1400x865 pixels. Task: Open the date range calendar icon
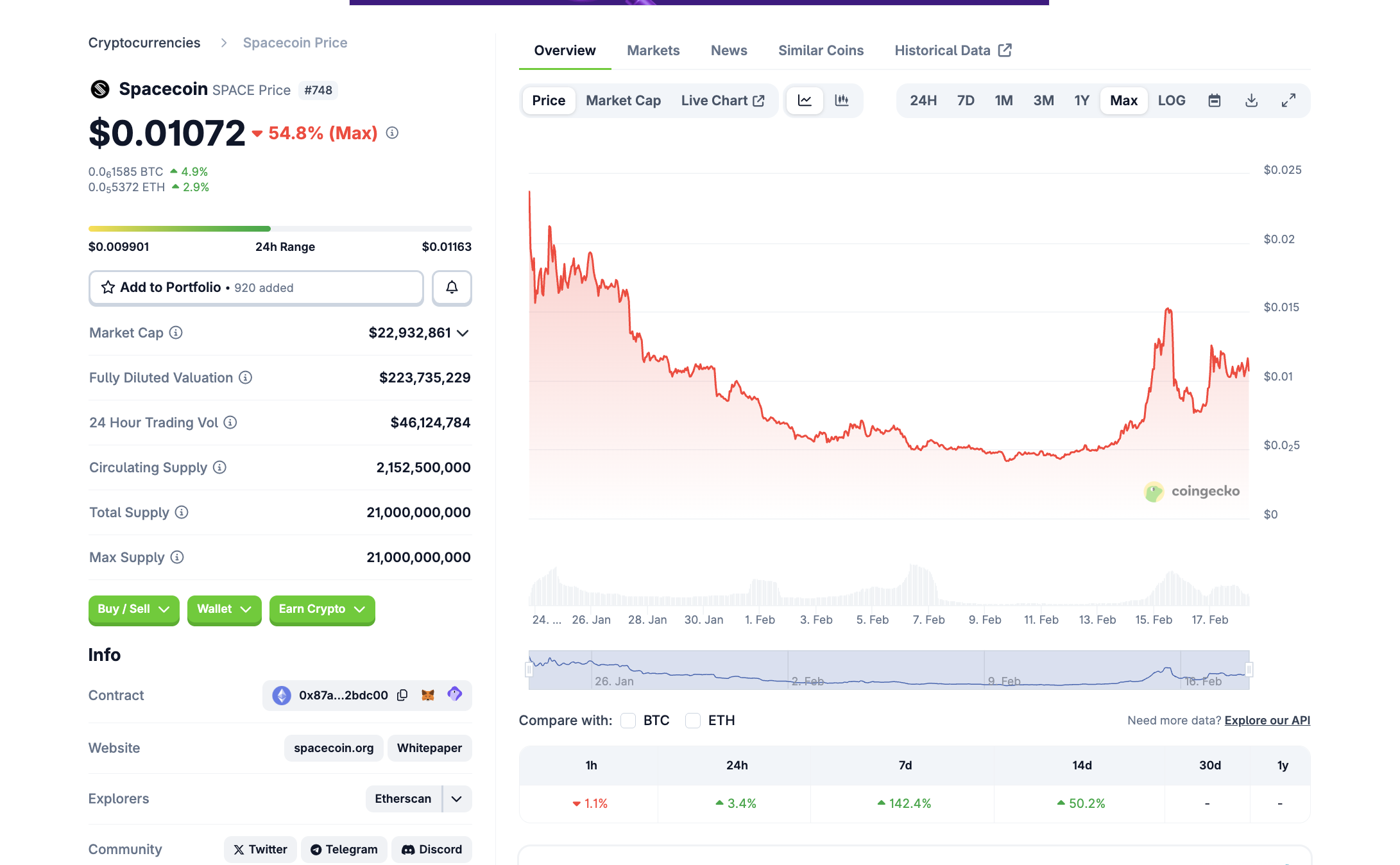(x=1214, y=100)
